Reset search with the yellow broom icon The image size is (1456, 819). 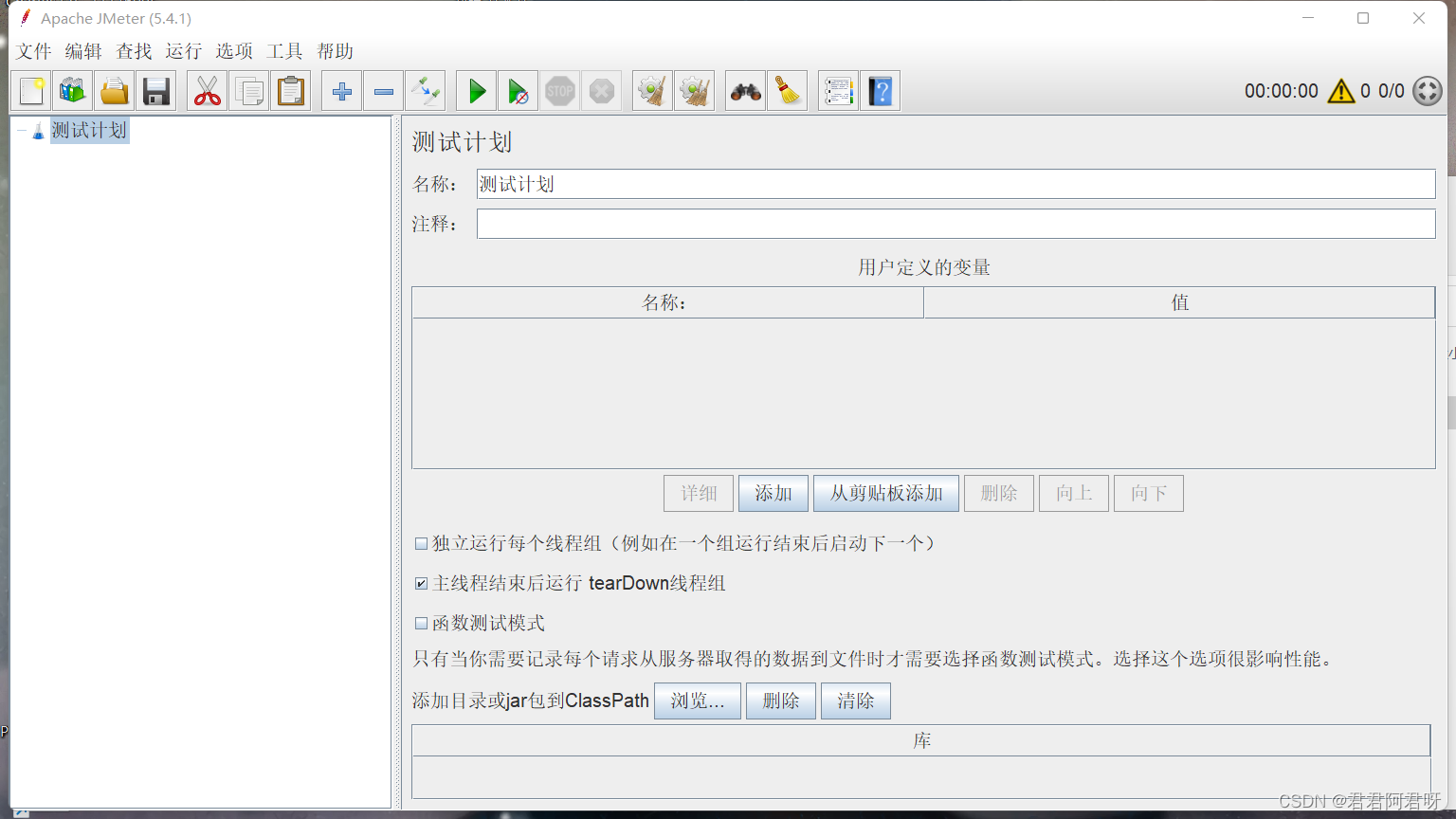click(787, 91)
